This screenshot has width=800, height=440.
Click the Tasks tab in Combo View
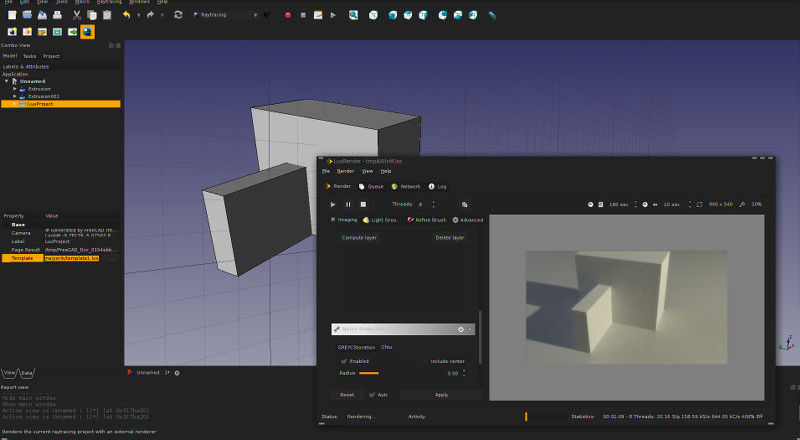30,56
